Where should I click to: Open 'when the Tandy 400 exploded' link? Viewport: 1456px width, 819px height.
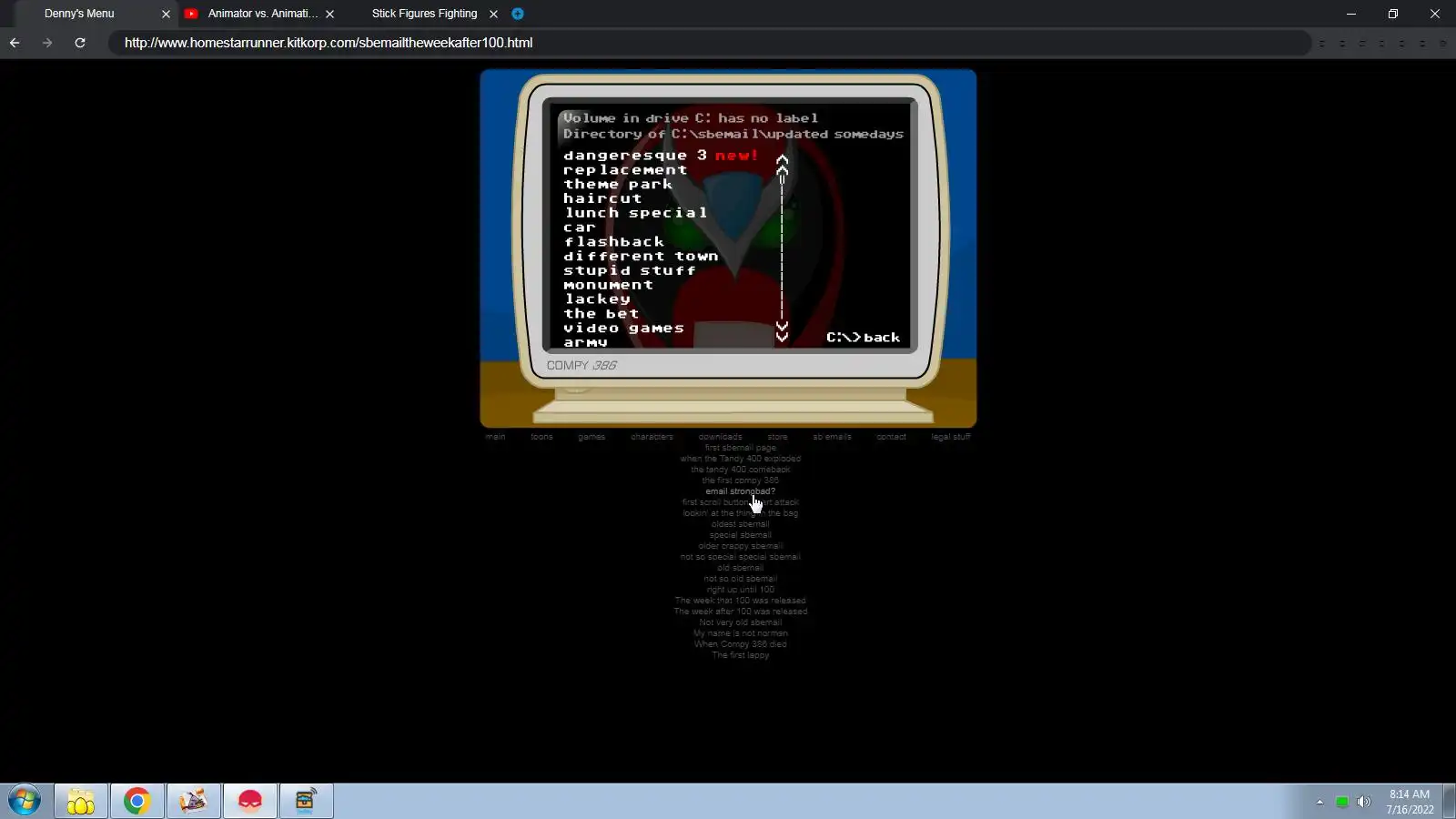[x=741, y=459]
